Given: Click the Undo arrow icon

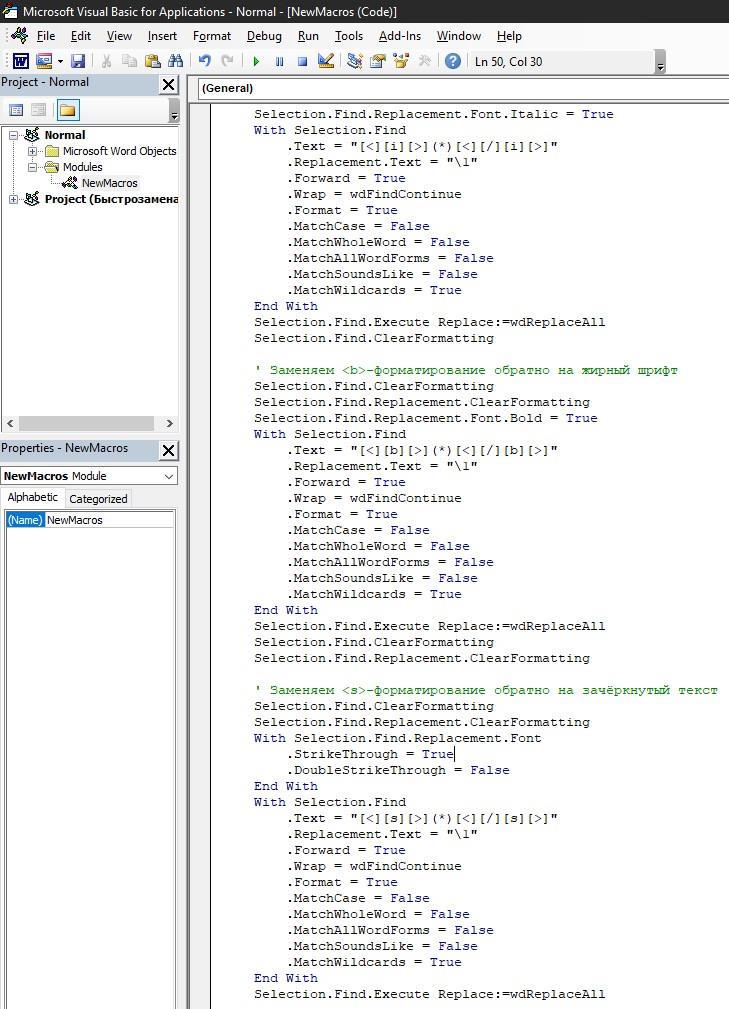Looking at the screenshot, I should pos(204,61).
